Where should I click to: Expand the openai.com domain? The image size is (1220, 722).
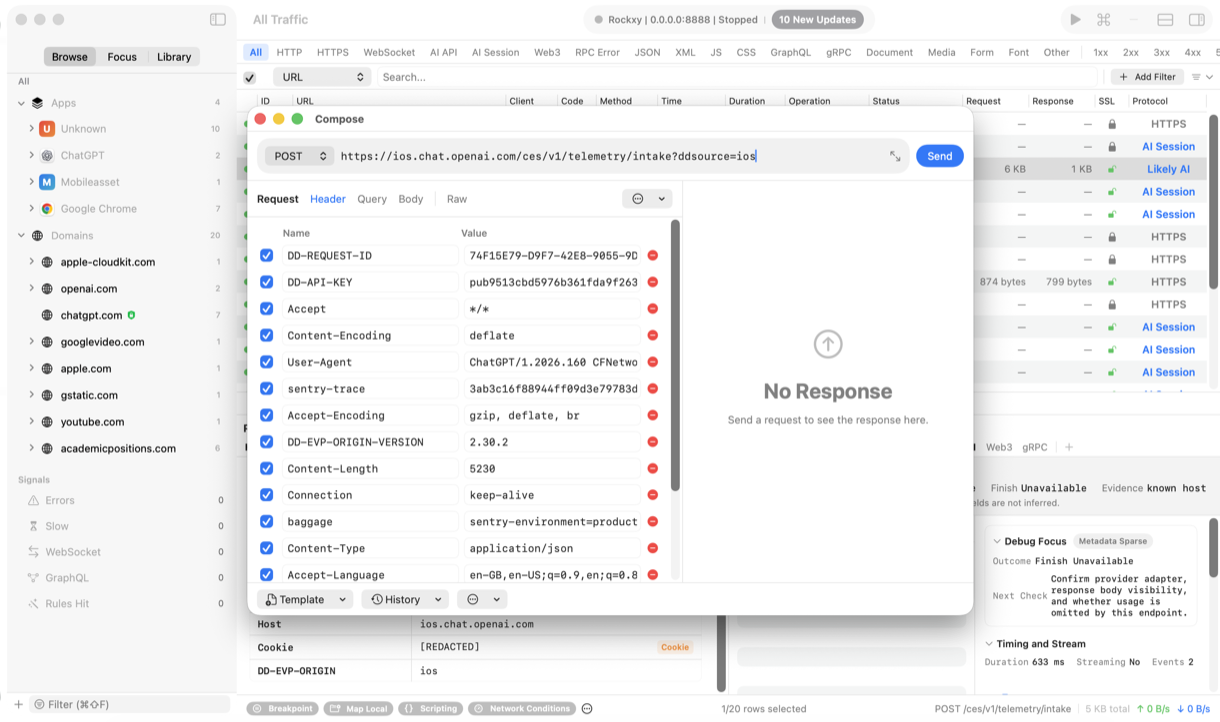pyautogui.click(x=31, y=289)
